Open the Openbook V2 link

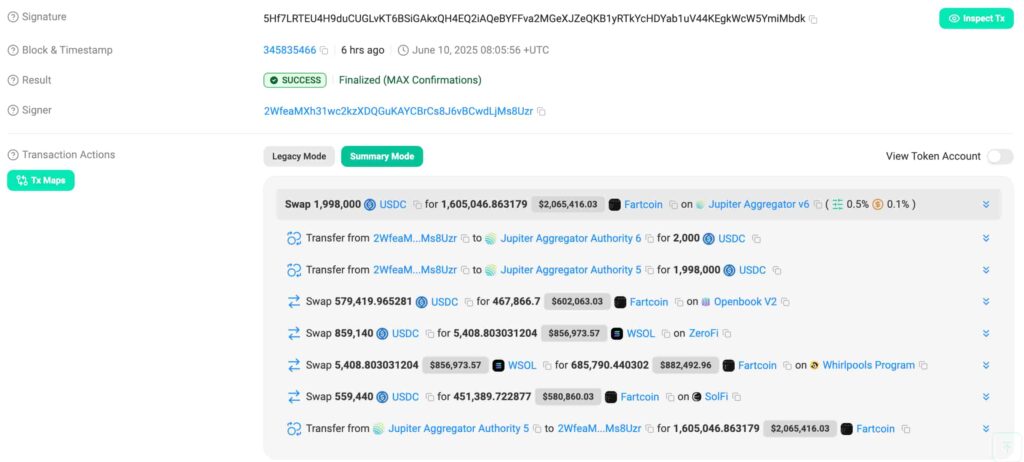pyautogui.click(x=745, y=302)
